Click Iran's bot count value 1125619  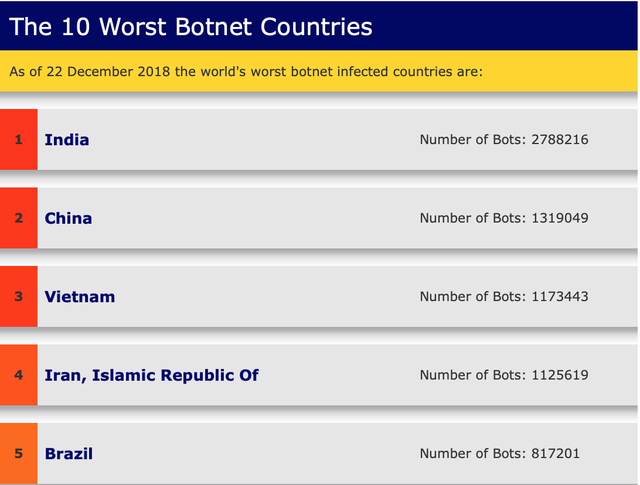point(560,375)
